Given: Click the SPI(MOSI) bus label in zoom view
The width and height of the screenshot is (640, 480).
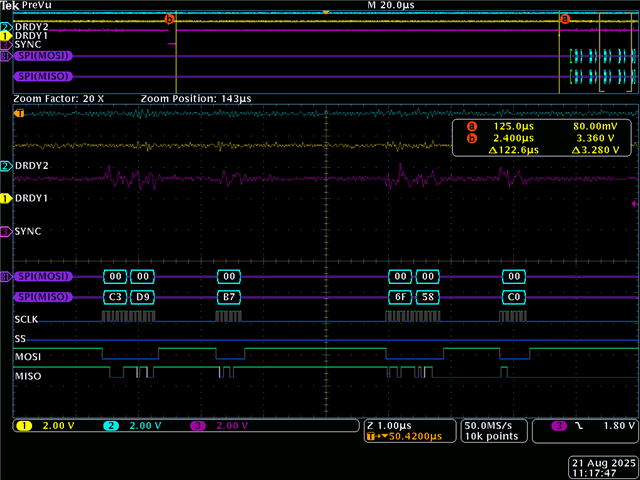Looking at the screenshot, I should pyautogui.click(x=43, y=276).
